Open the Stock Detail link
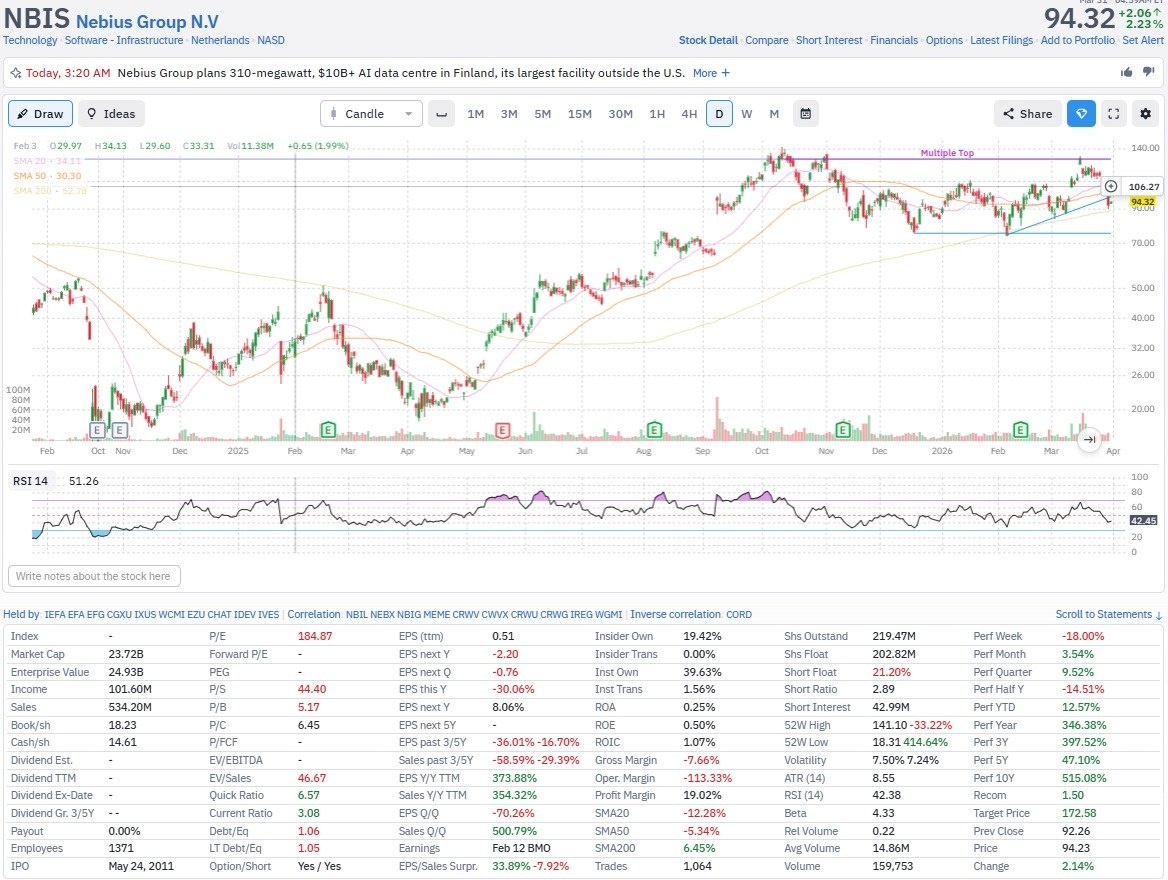The width and height of the screenshot is (1168, 880). pos(708,40)
